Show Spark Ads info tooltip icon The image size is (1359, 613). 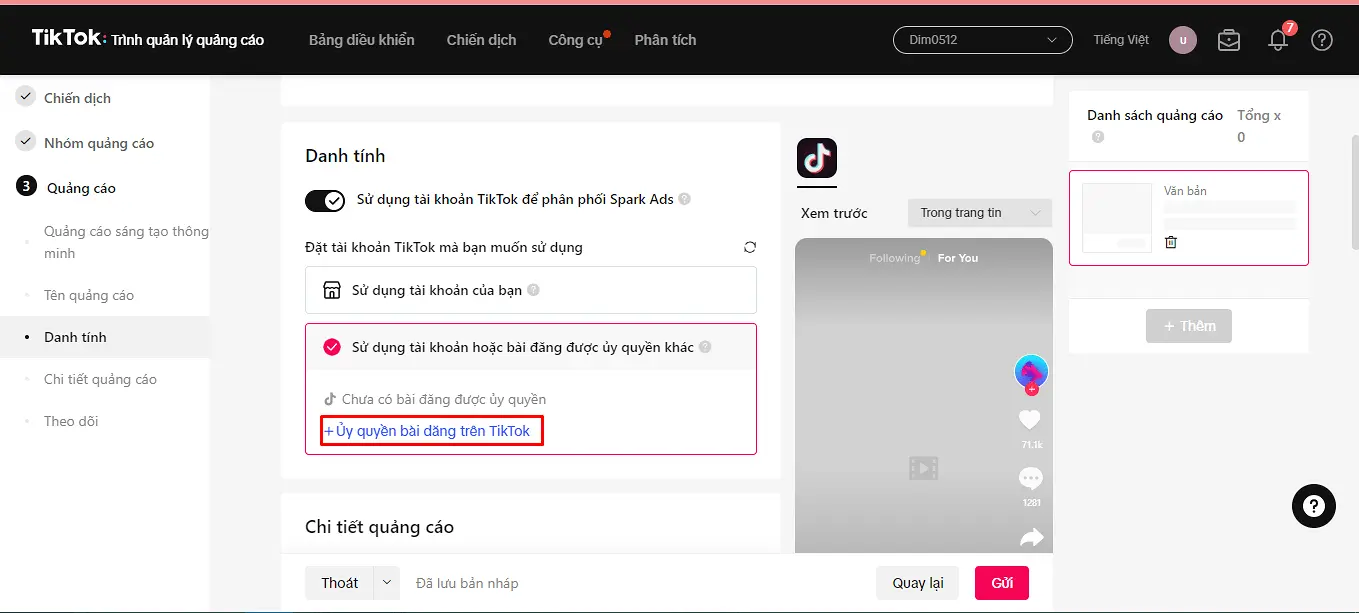[685, 199]
